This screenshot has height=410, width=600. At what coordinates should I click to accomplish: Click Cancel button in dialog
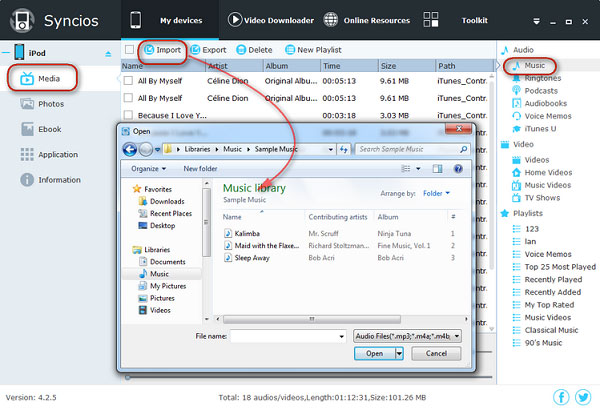click(x=436, y=353)
